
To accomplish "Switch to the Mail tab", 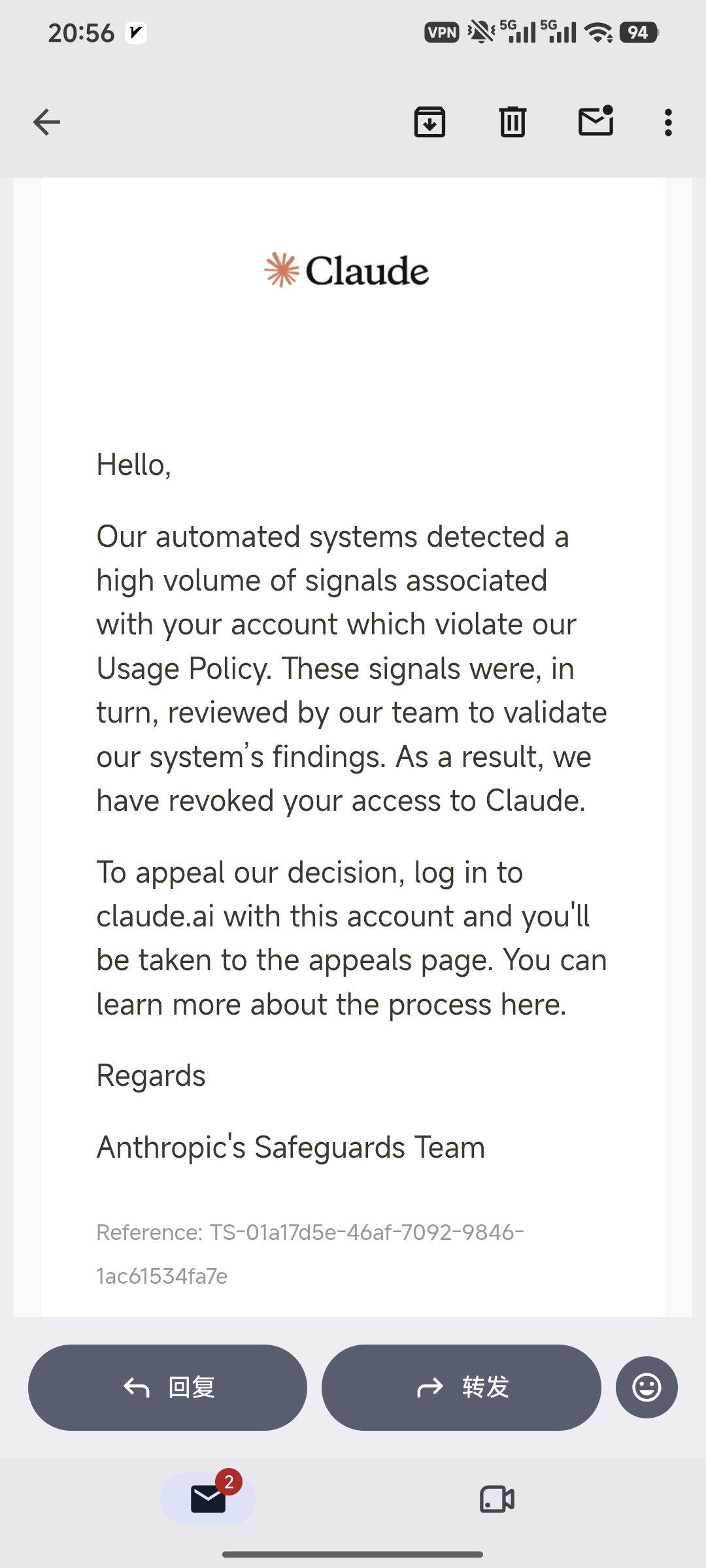I will click(x=208, y=1499).
